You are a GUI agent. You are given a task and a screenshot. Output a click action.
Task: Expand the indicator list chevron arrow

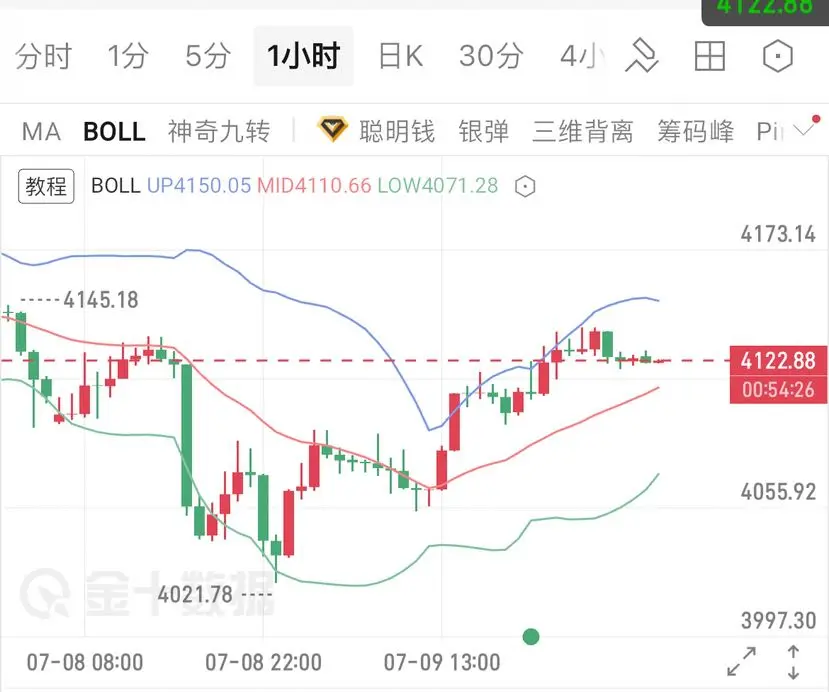pyautogui.click(x=804, y=129)
